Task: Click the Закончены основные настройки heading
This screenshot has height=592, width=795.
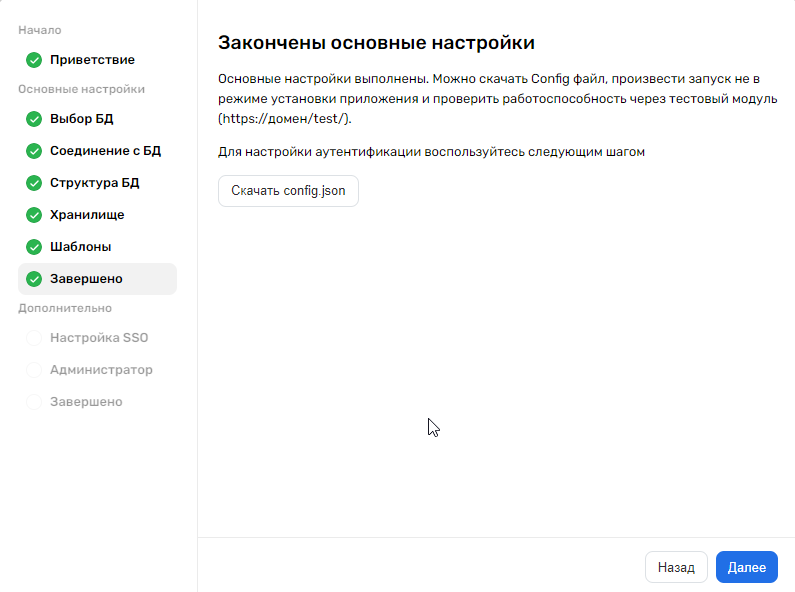Action: (x=376, y=43)
